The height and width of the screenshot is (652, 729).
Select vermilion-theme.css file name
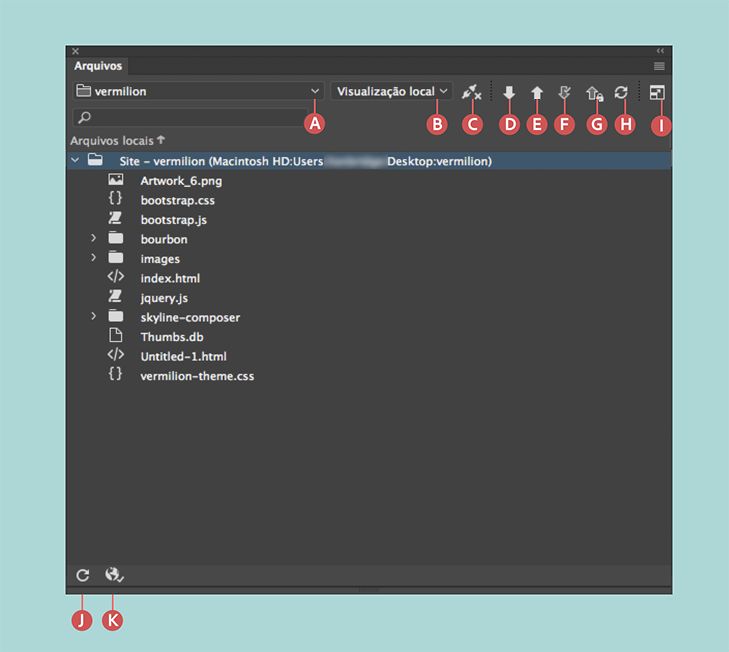click(x=197, y=376)
